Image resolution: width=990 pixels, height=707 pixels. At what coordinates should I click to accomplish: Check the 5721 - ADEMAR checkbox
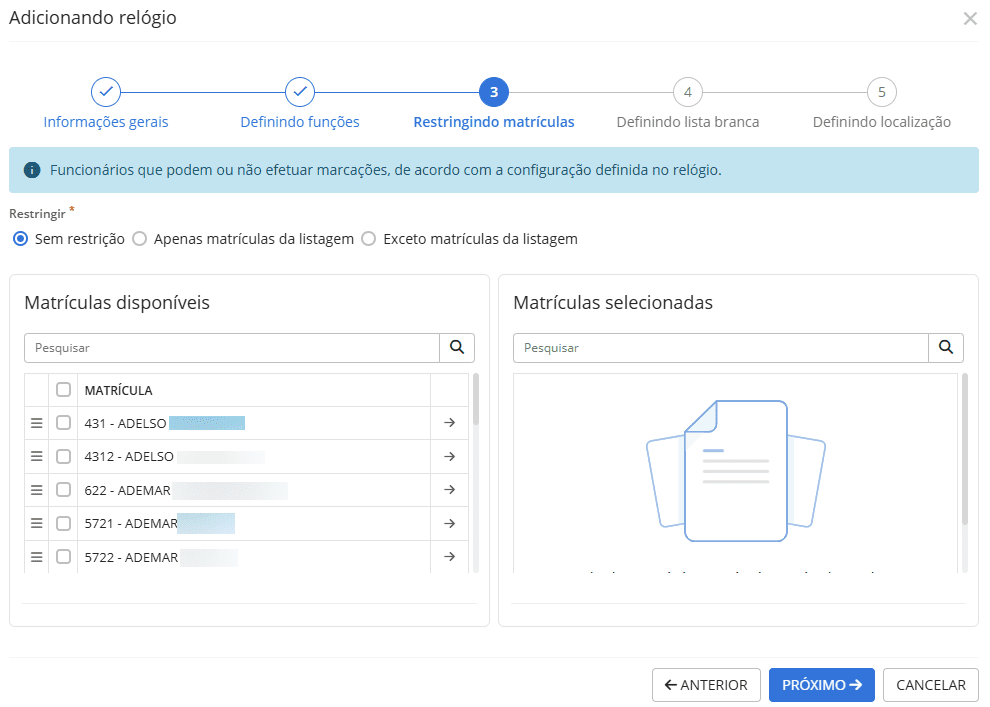(x=63, y=523)
